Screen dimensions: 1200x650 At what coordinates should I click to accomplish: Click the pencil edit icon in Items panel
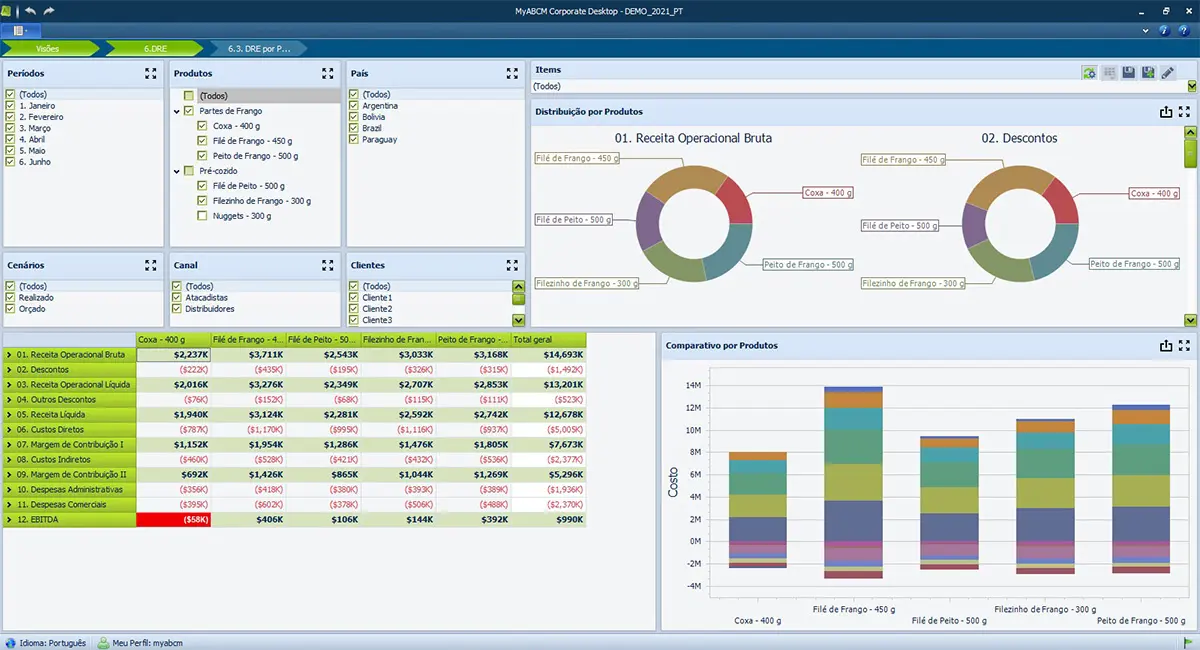pyautogui.click(x=1167, y=73)
